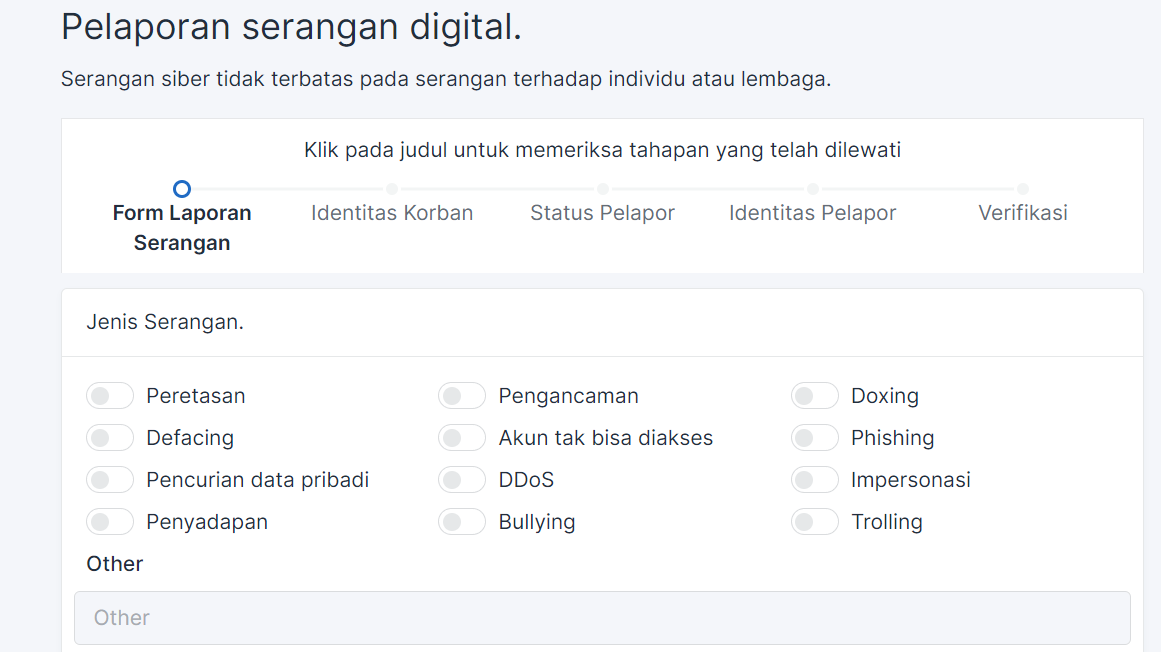
Task: Click the active step circle marker
Action: pyautogui.click(x=182, y=188)
